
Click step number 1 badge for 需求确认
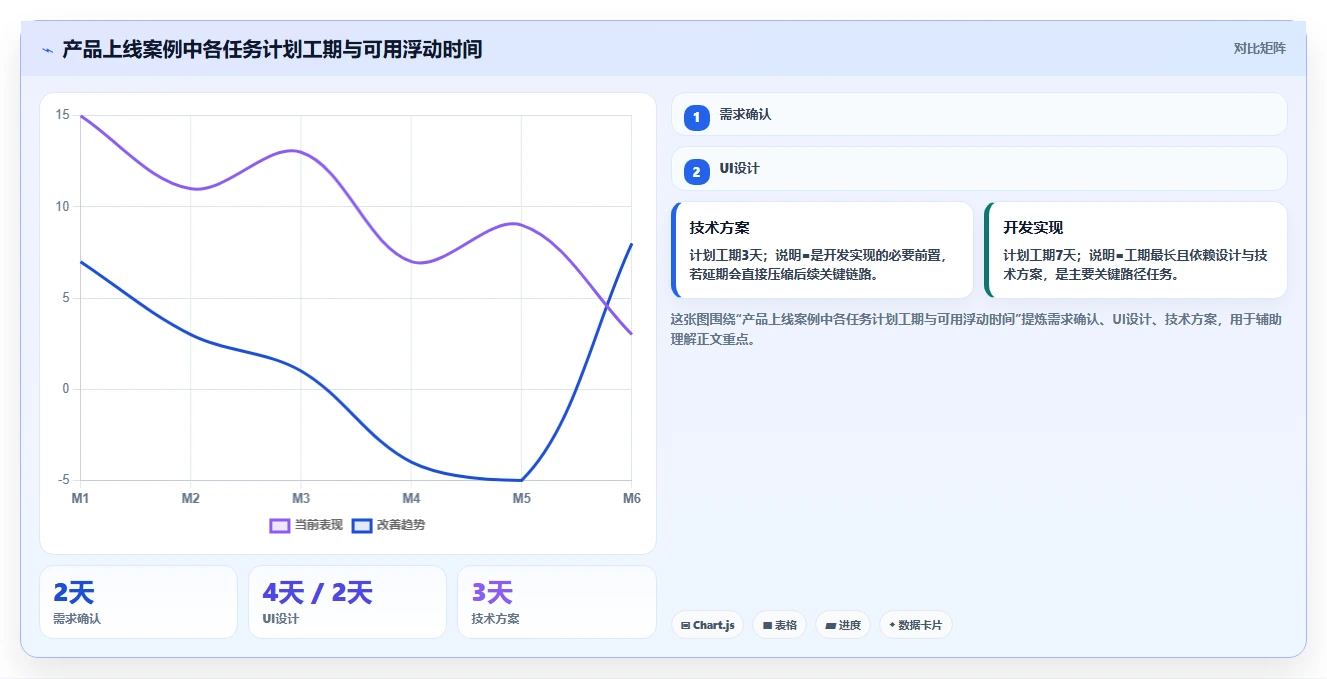(x=697, y=118)
